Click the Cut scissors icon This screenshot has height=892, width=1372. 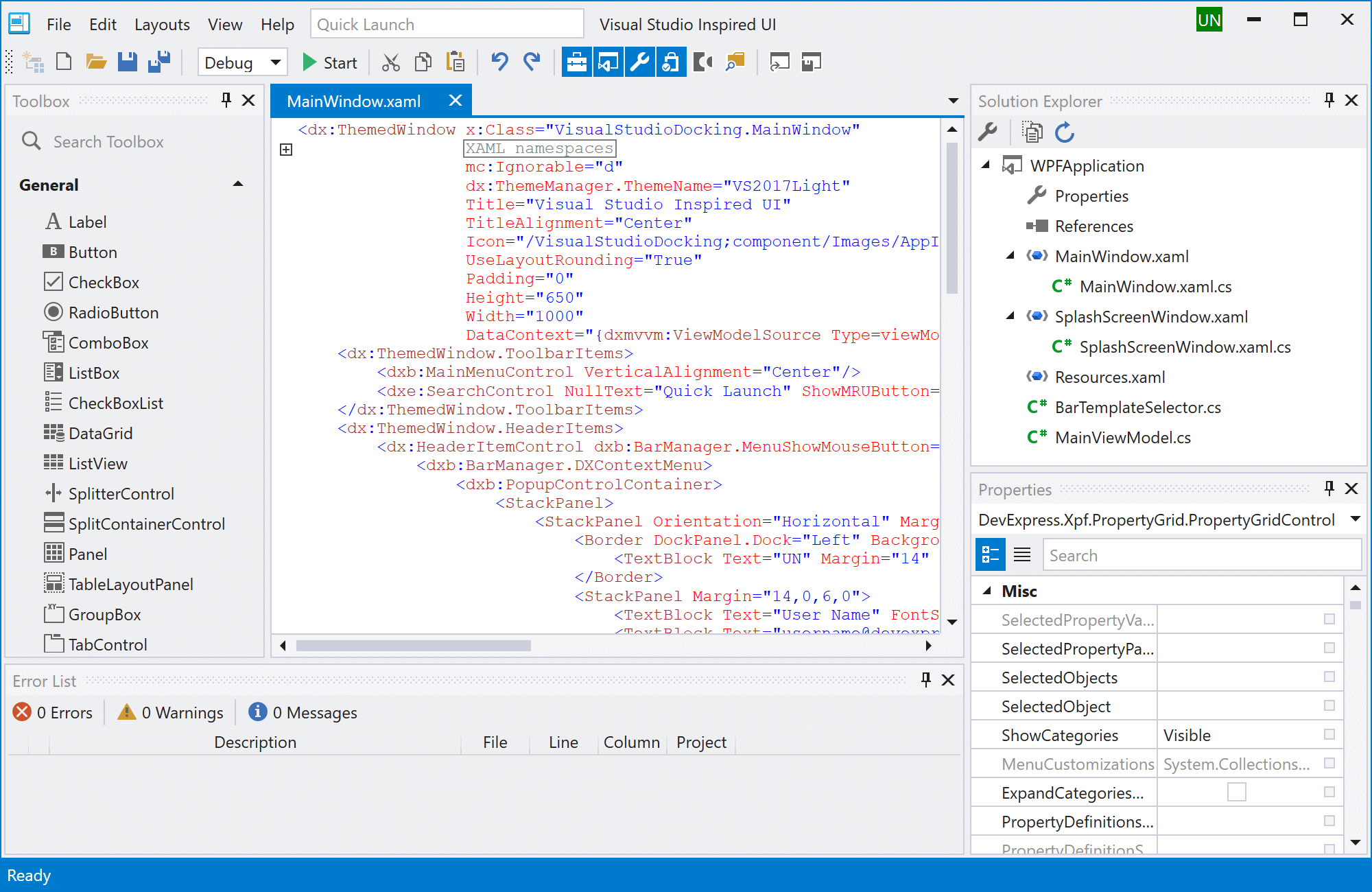(390, 62)
